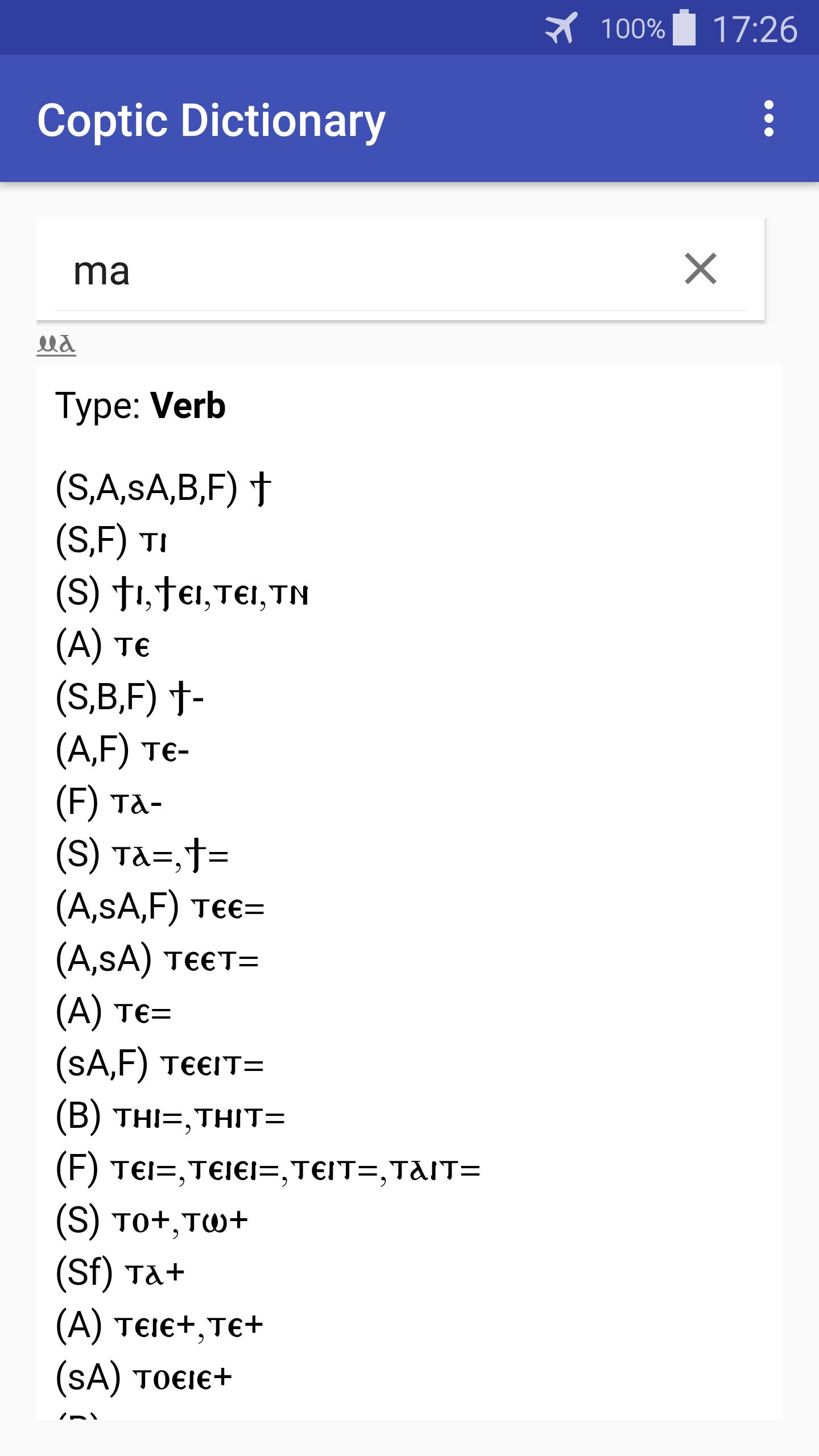Viewport: 819px width, 1456px height.
Task: Clear the search field with X
Action: tap(701, 268)
